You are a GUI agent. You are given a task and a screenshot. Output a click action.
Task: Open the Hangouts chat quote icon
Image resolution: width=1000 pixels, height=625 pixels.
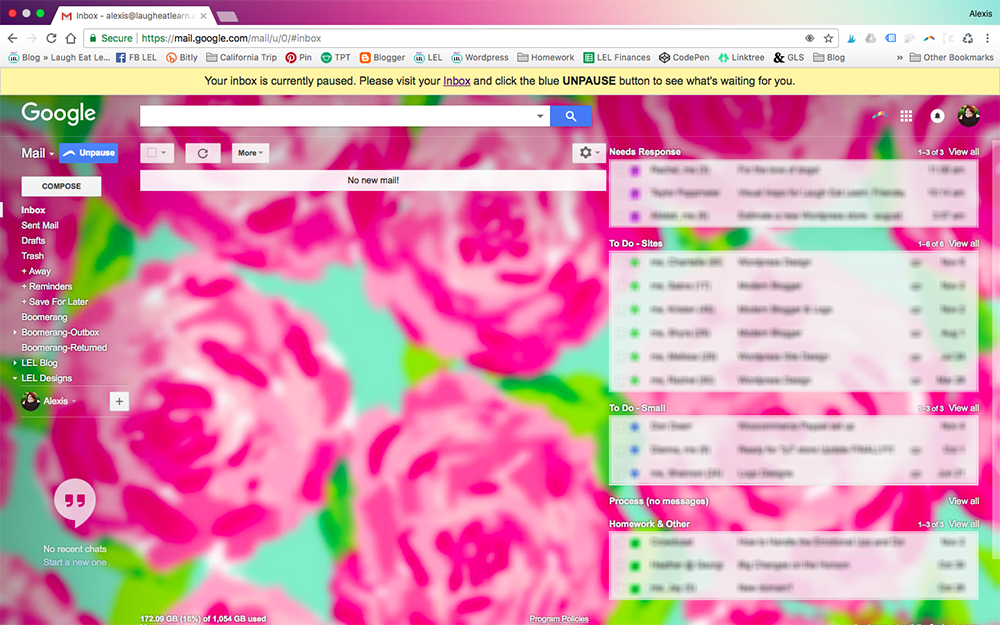[75, 499]
